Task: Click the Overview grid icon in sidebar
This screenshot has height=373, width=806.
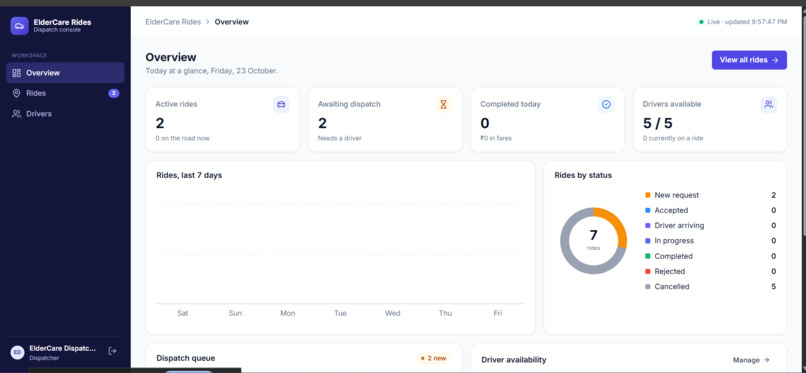Action: (16, 73)
